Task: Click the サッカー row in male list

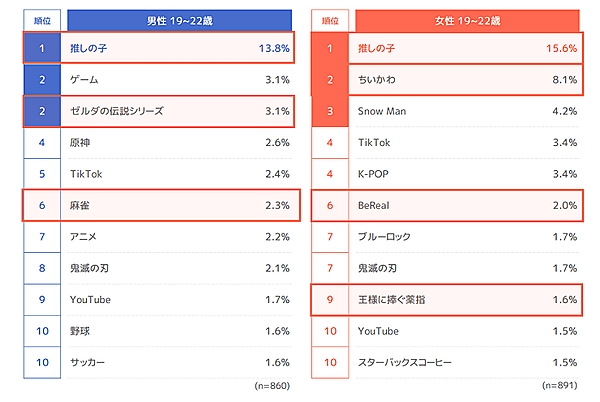Action: (180, 361)
